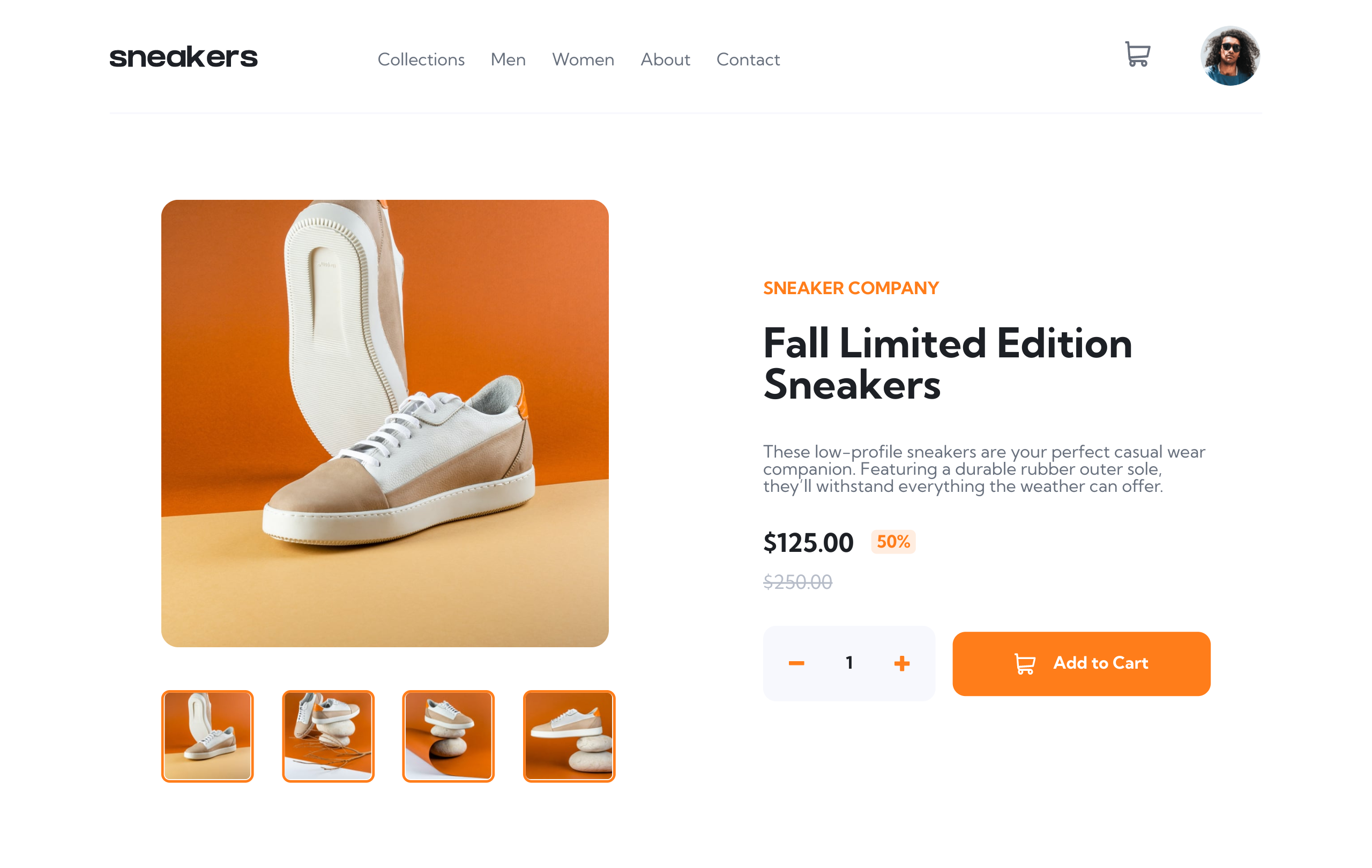Image resolution: width=1372 pixels, height=868 pixels.
Task: Open the shopping cart icon in header
Action: click(x=1137, y=55)
